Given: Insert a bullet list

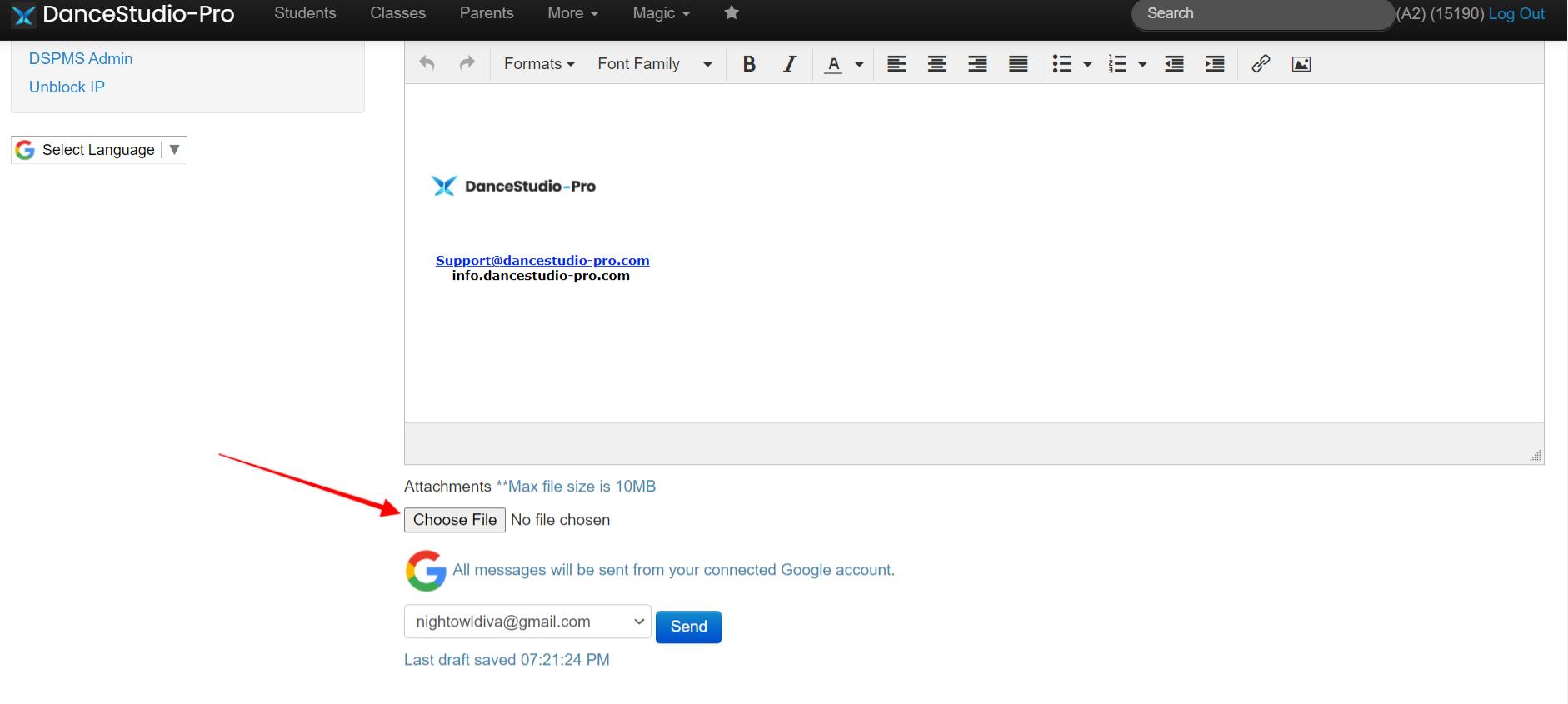Looking at the screenshot, I should click(1061, 63).
